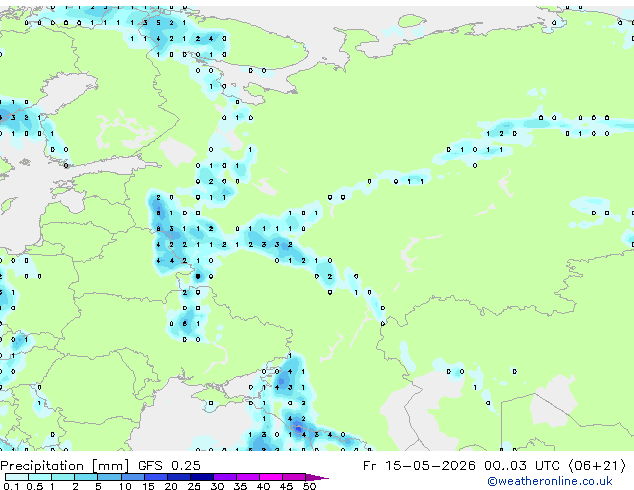Click the 20–25 mm legend color box
Viewport: 634px width, 490px height.
179,477
